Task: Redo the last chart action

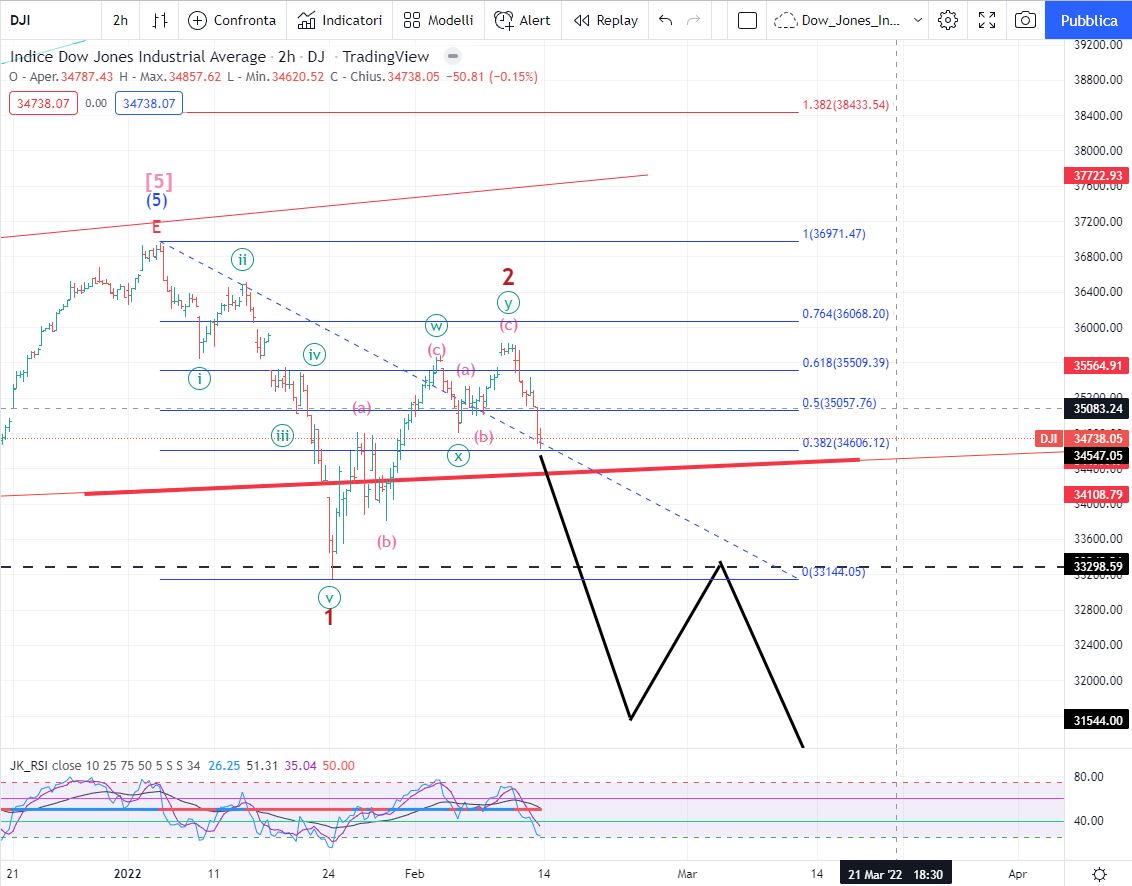Action: coord(693,20)
